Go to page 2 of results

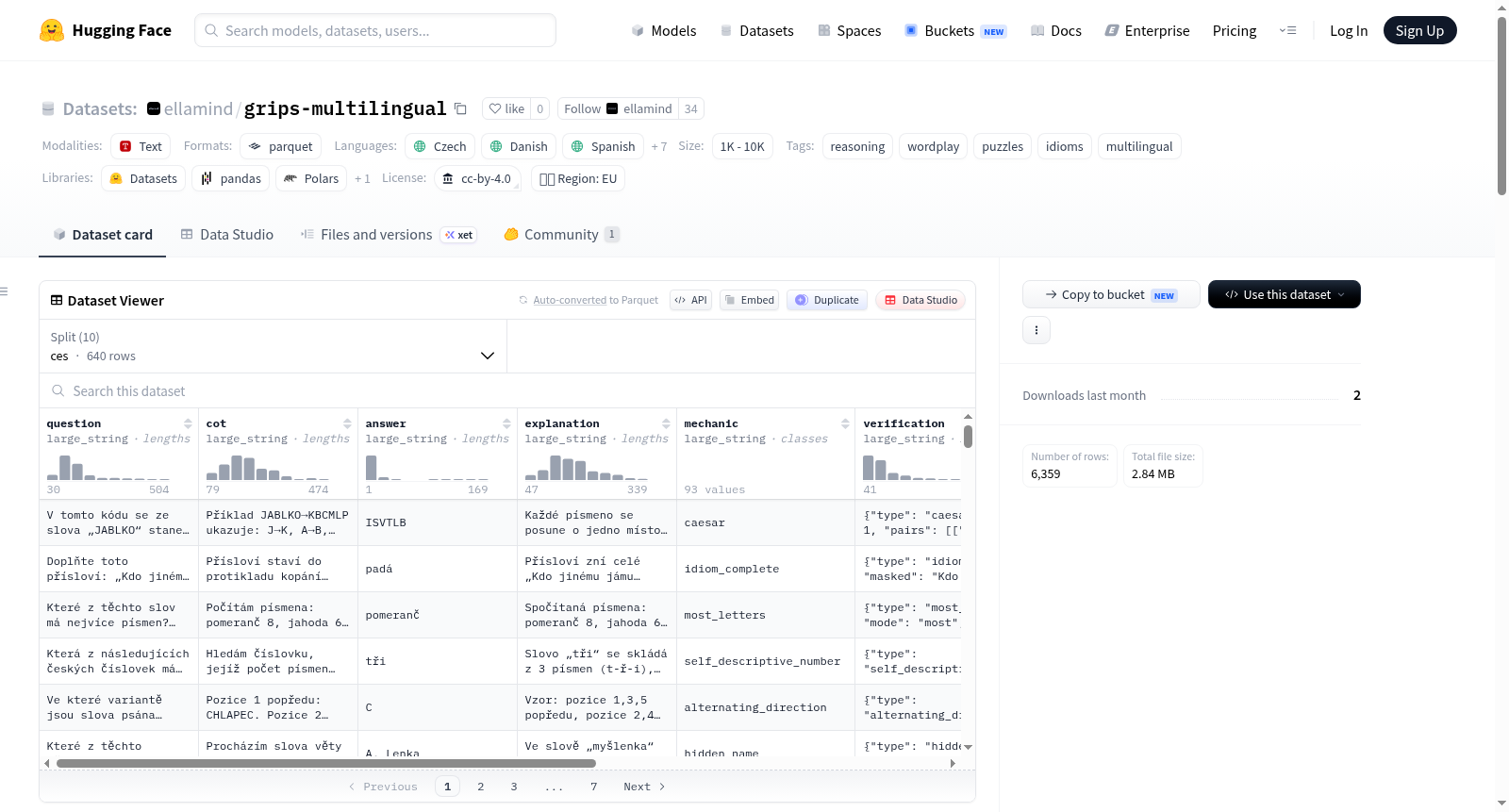click(x=481, y=787)
